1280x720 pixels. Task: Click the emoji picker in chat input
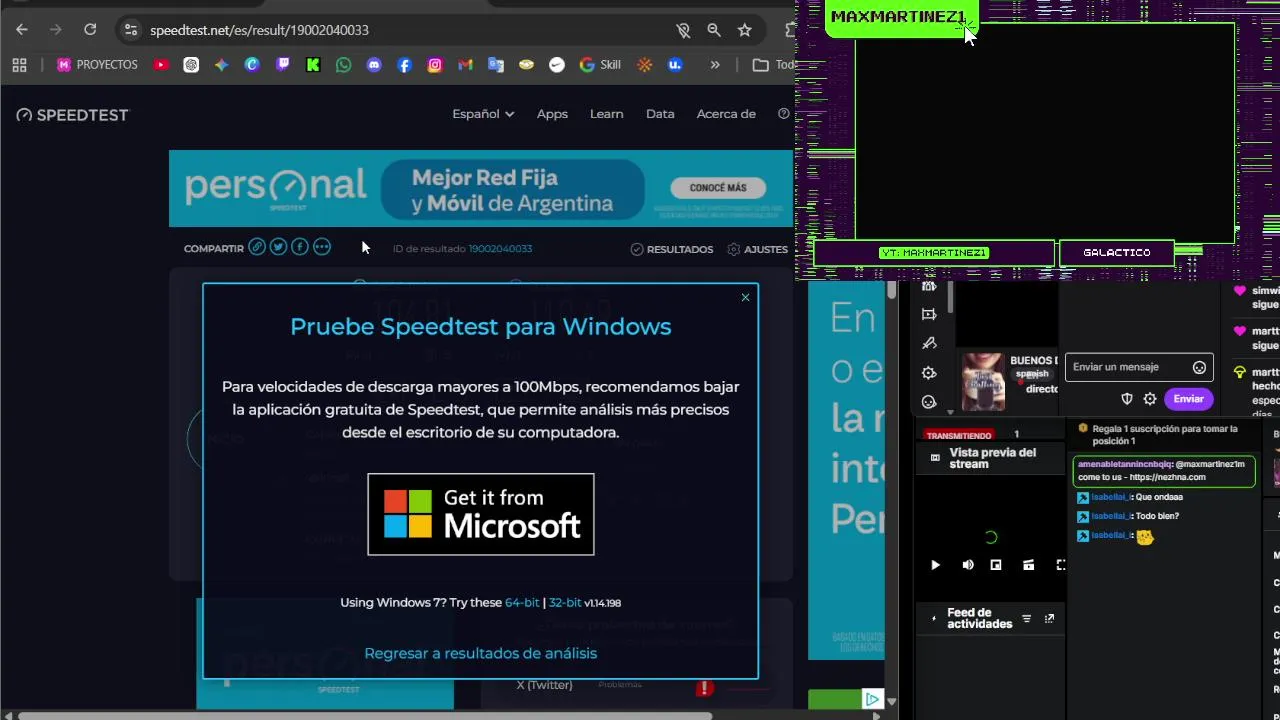[x=1199, y=367]
